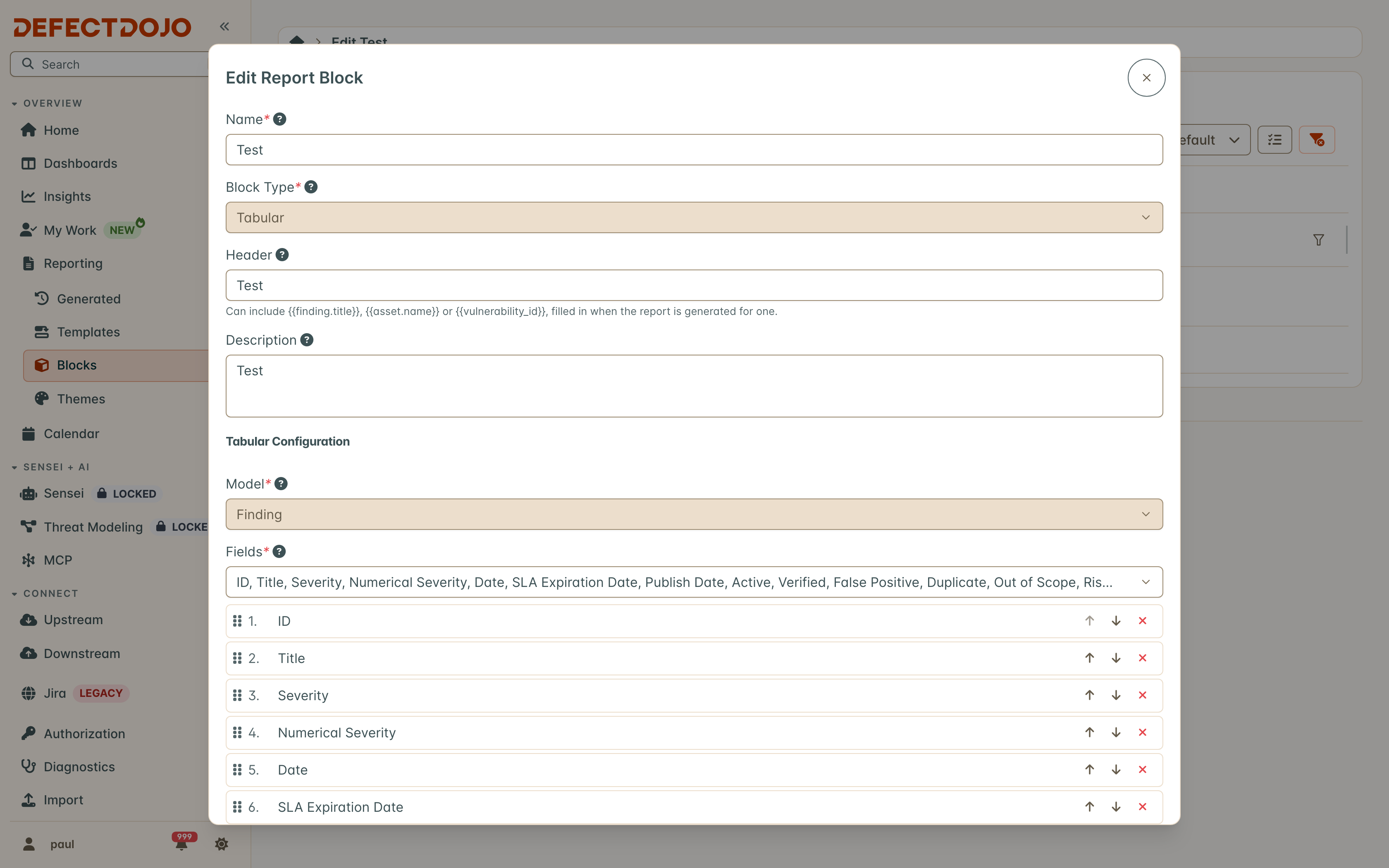
Task: Click in the Name input field
Action: tap(694, 150)
